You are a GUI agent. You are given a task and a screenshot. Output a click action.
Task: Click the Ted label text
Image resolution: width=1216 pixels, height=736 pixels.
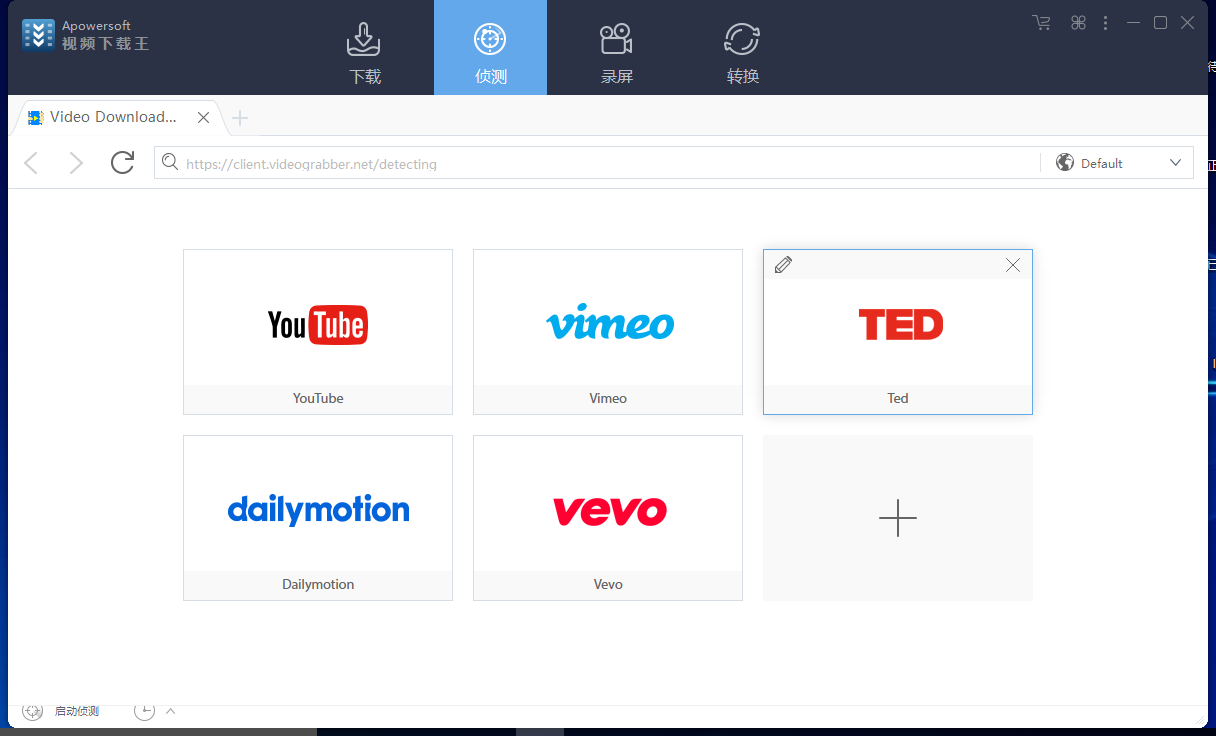pyautogui.click(x=898, y=398)
